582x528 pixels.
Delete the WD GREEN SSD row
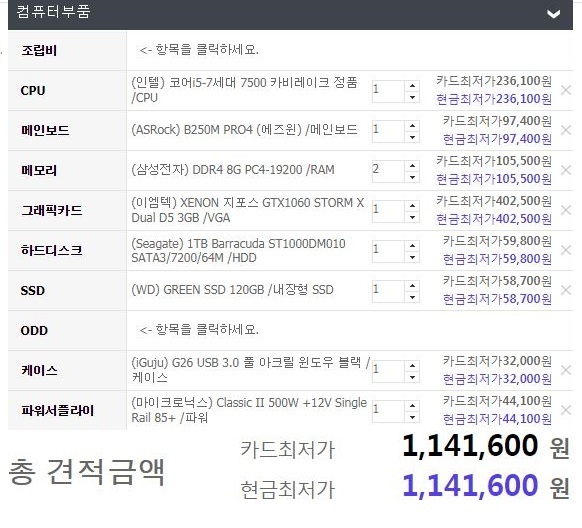pyautogui.click(x=566, y=290)
